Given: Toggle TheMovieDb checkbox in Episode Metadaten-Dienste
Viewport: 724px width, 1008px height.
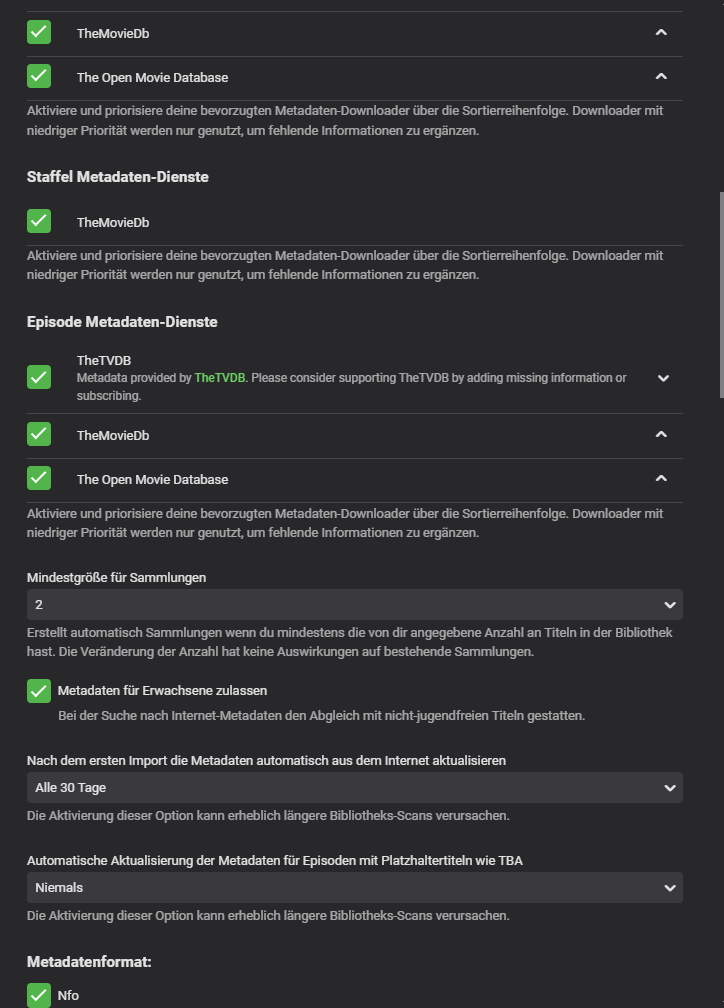Looking at the screenshot, I should 39,435.
